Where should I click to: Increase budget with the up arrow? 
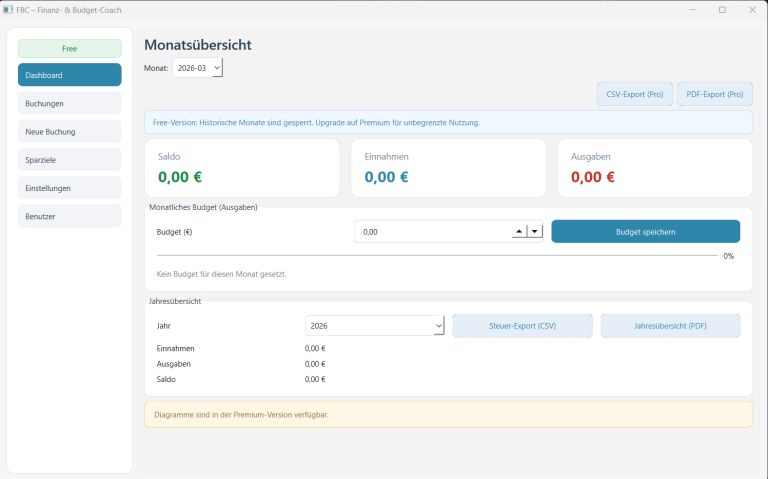click(518, 232)
